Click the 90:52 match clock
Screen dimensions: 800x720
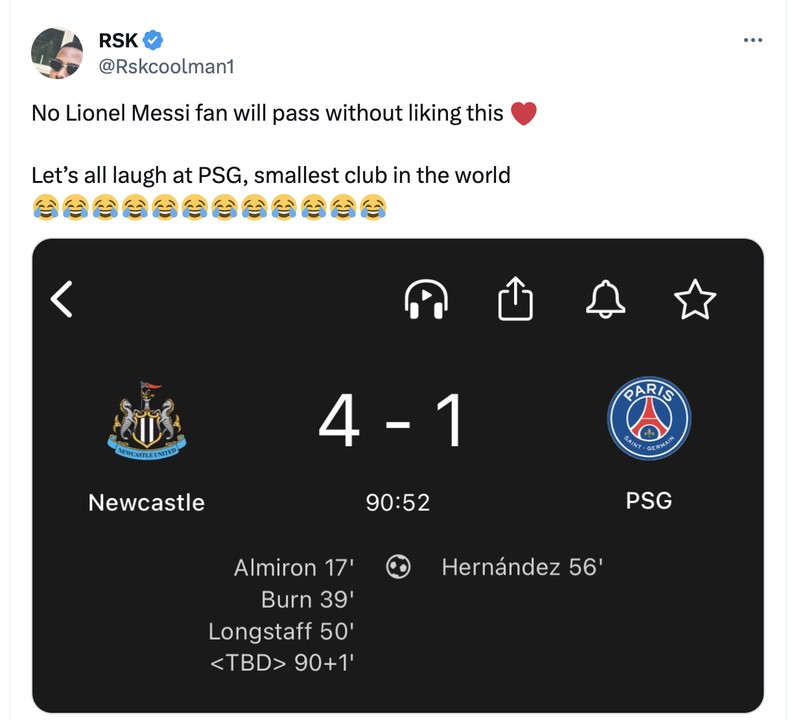(x=399, y=503)
